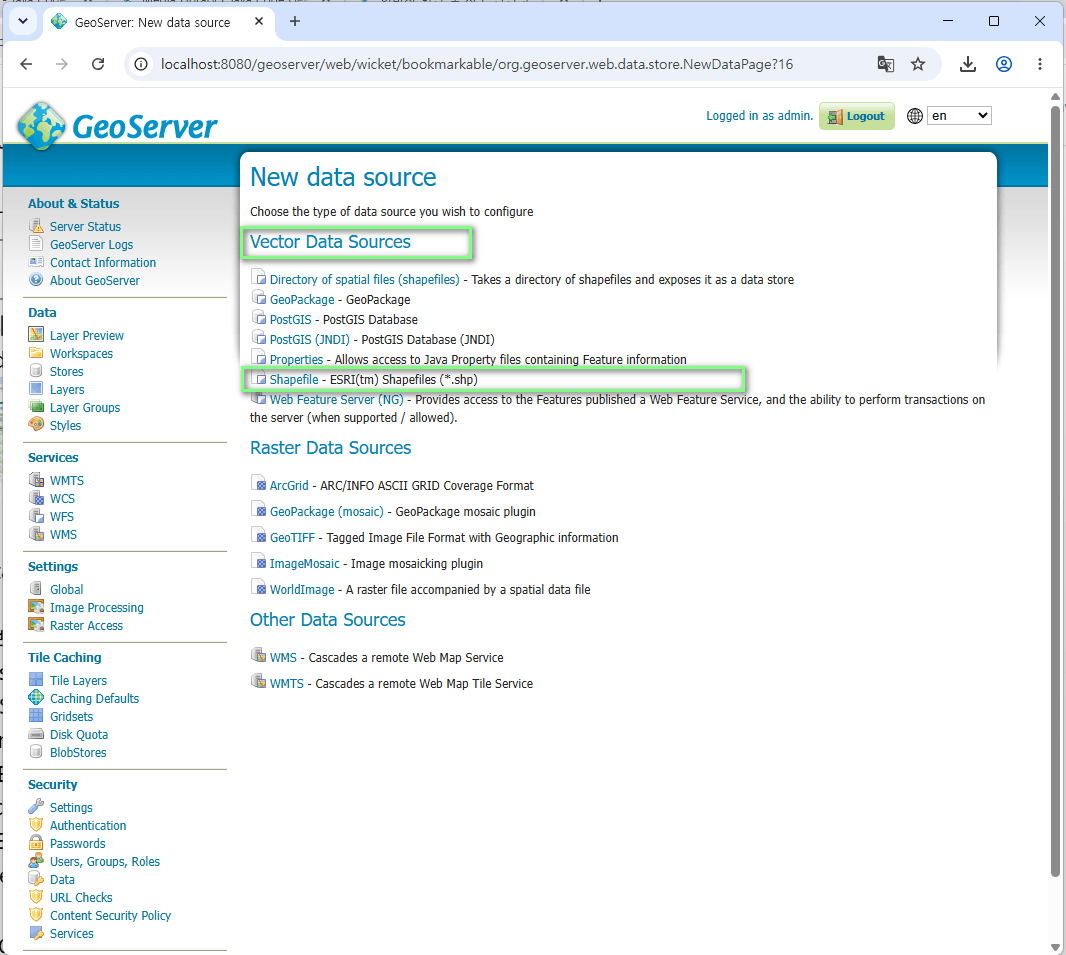The height and width of the screenshot is (955, 1066).
Task: Open the Data security link
Action: [x=62, y=880]
